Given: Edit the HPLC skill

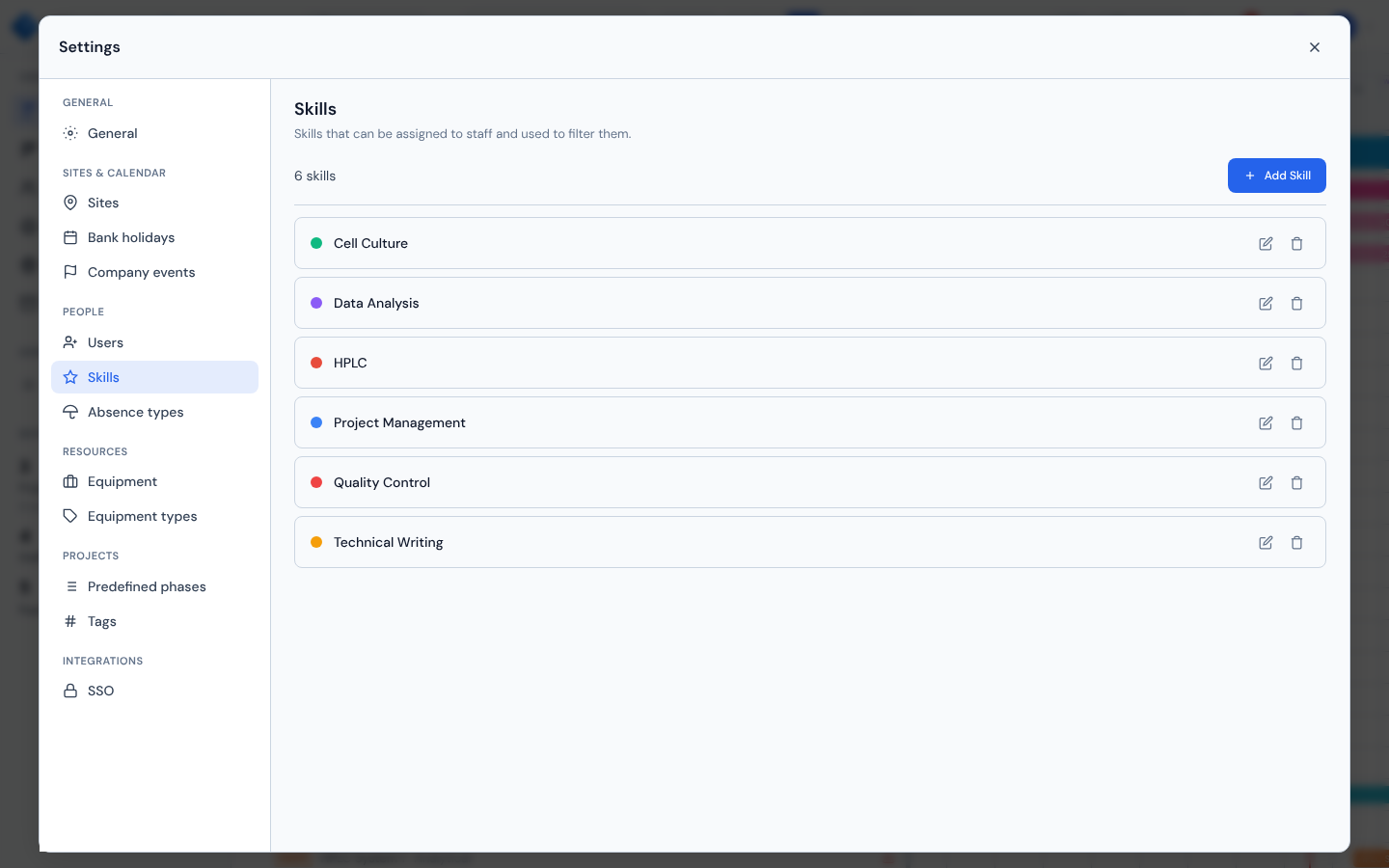Looking at the screenshot, I should point(1266,363).
